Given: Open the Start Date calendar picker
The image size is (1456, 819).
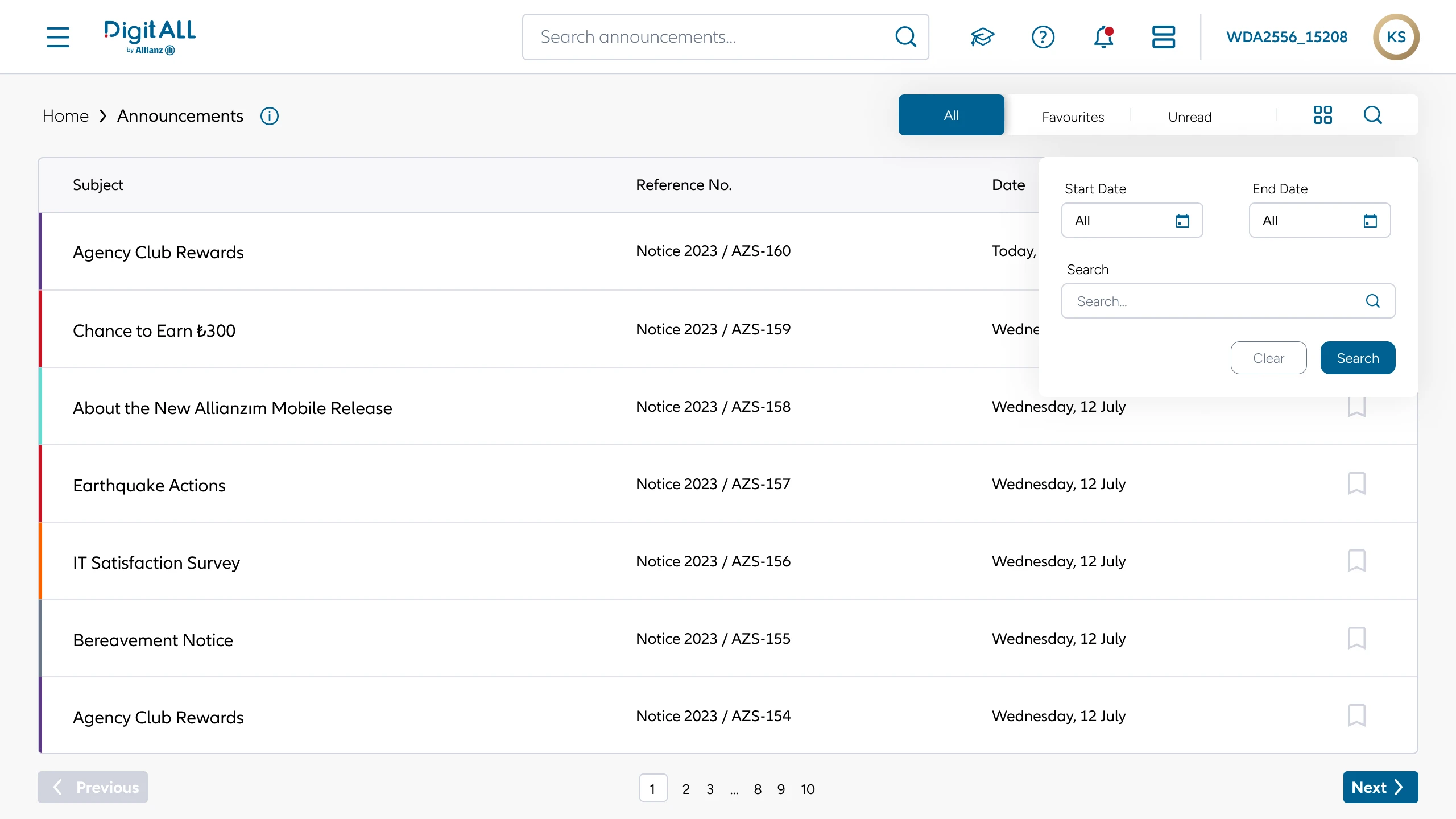Looking at the screenshot, I should pos(1182,221).
